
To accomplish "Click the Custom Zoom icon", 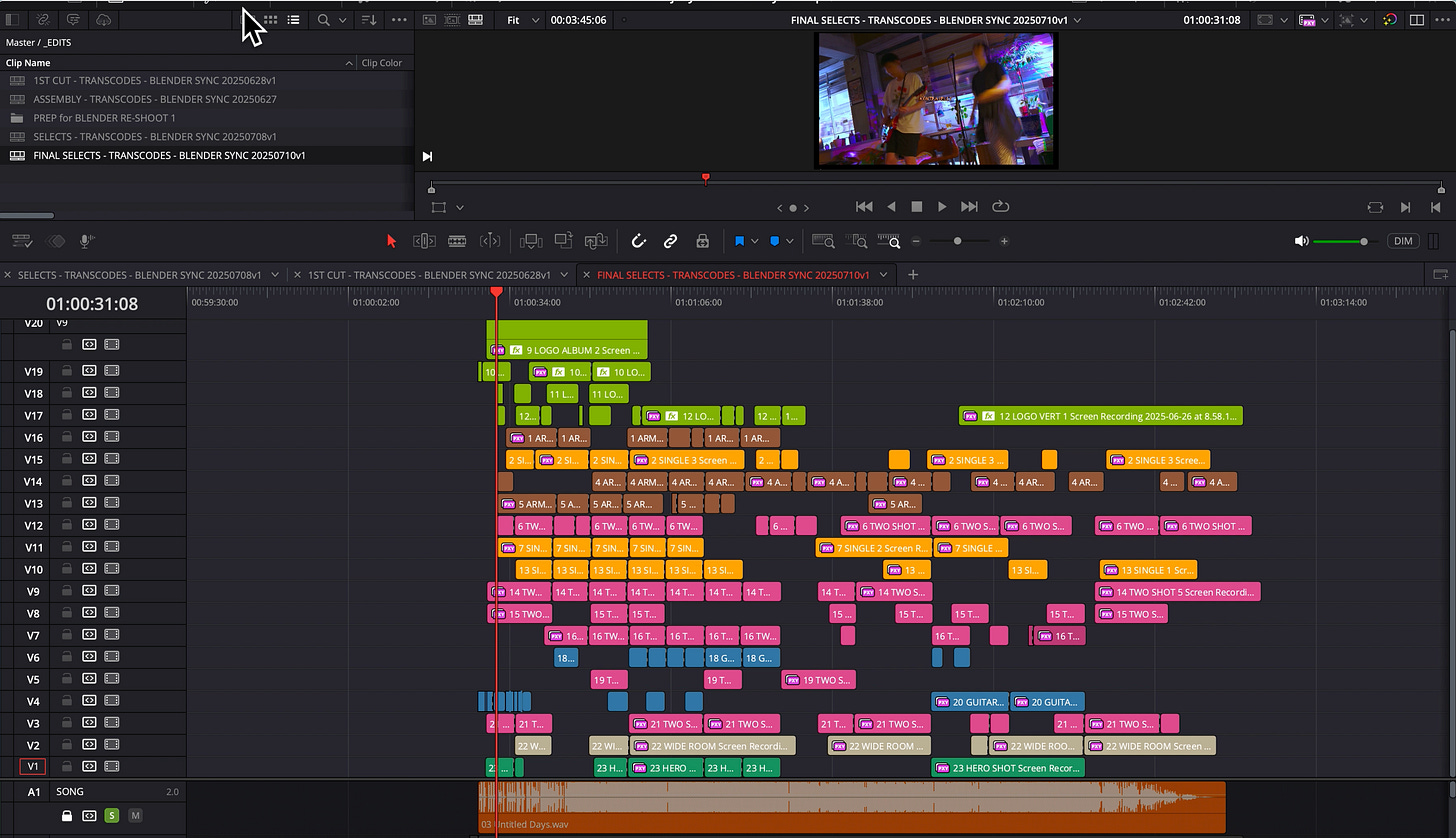I will (889, 241).
